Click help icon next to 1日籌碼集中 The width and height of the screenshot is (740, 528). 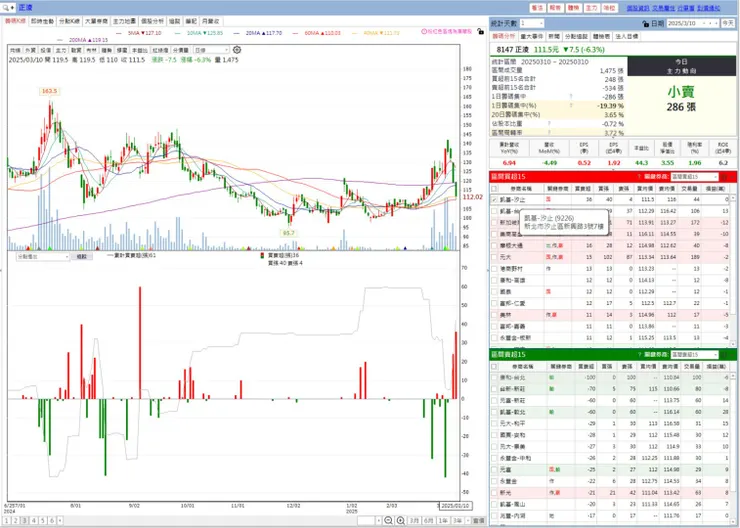pos(571,97)
